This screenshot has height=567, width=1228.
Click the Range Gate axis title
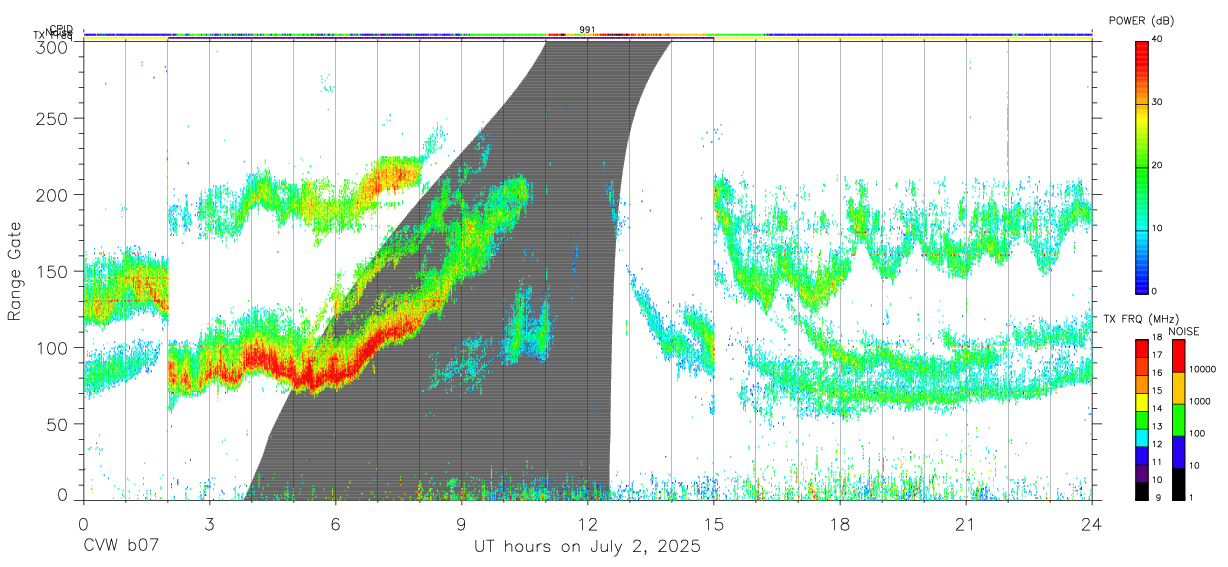pos(16,271)
